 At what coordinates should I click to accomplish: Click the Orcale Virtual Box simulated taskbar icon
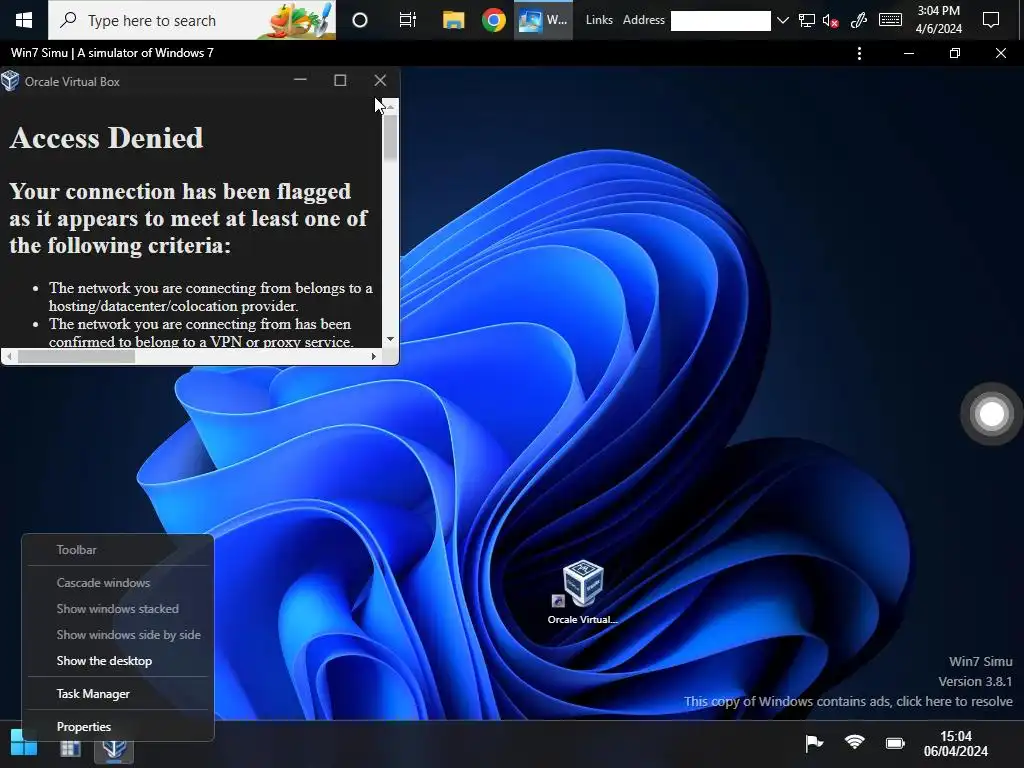(114, 748)
